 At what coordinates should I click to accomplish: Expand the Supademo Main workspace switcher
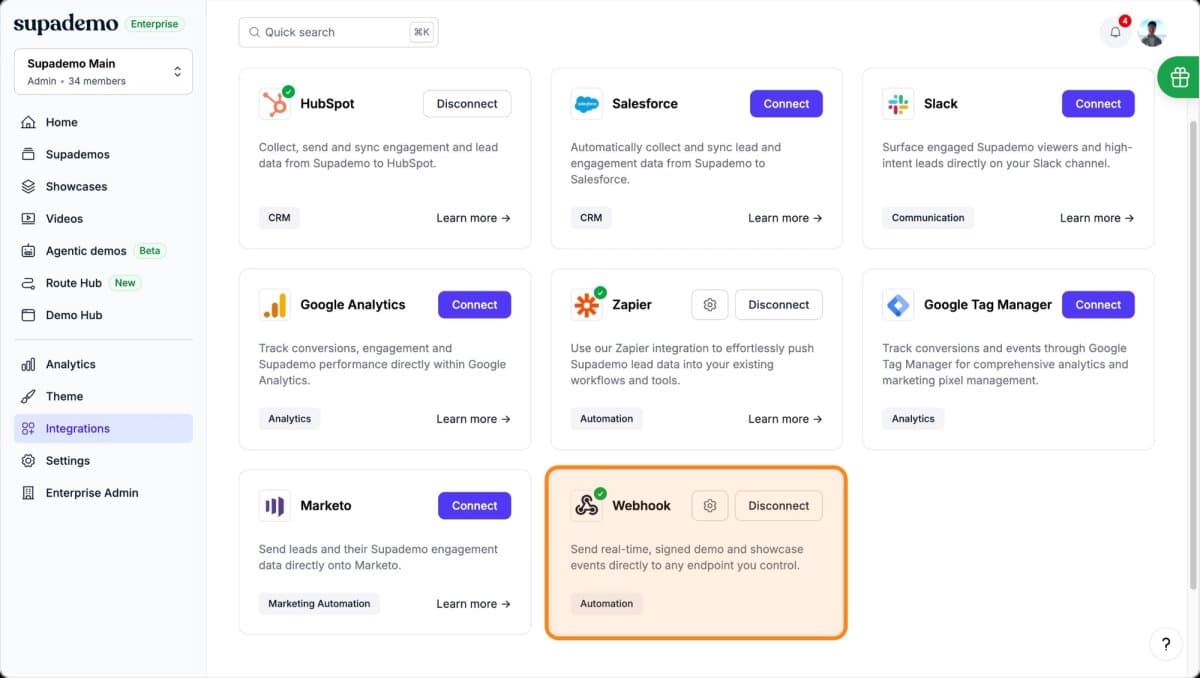[104, 72]
